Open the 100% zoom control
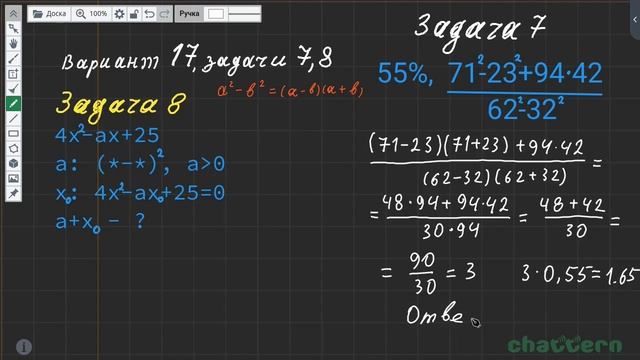Viewport: 640px width, 360px height. (92, 14)
